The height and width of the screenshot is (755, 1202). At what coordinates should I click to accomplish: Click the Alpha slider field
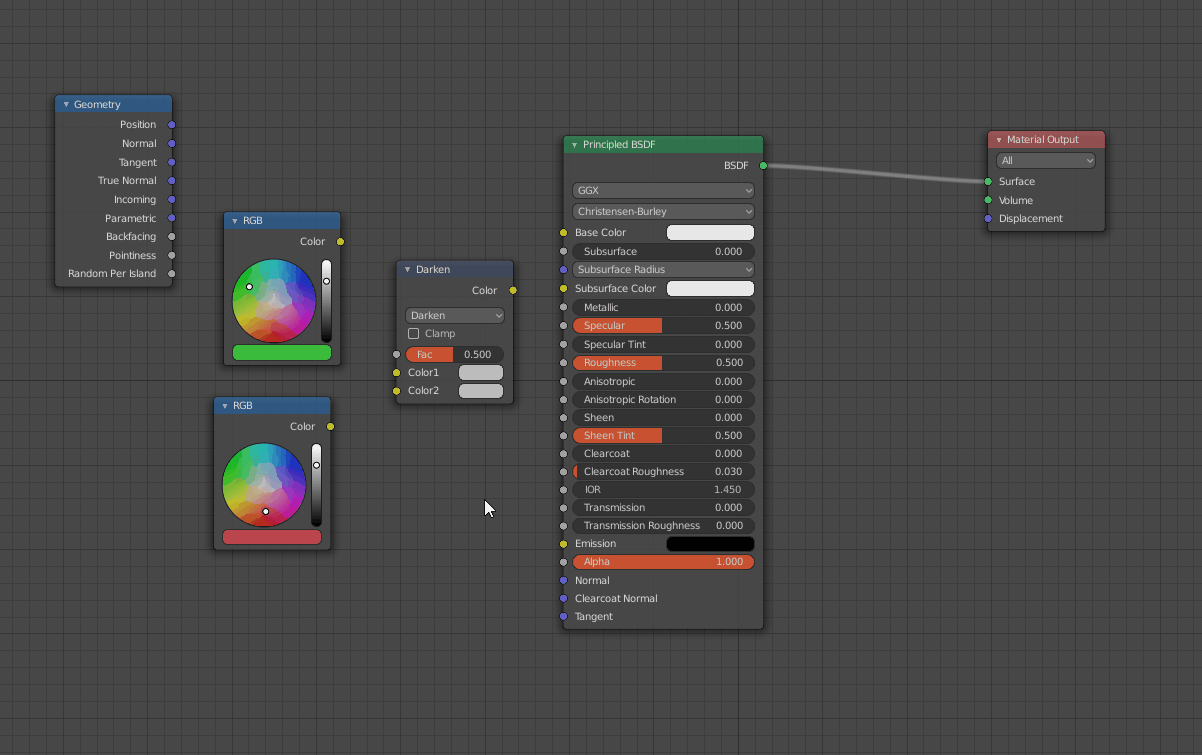(664, 562)
